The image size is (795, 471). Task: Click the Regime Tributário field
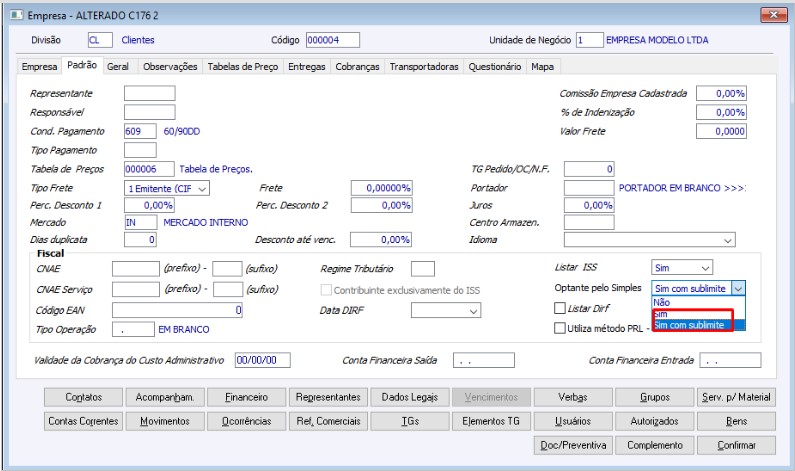point(423,269)
